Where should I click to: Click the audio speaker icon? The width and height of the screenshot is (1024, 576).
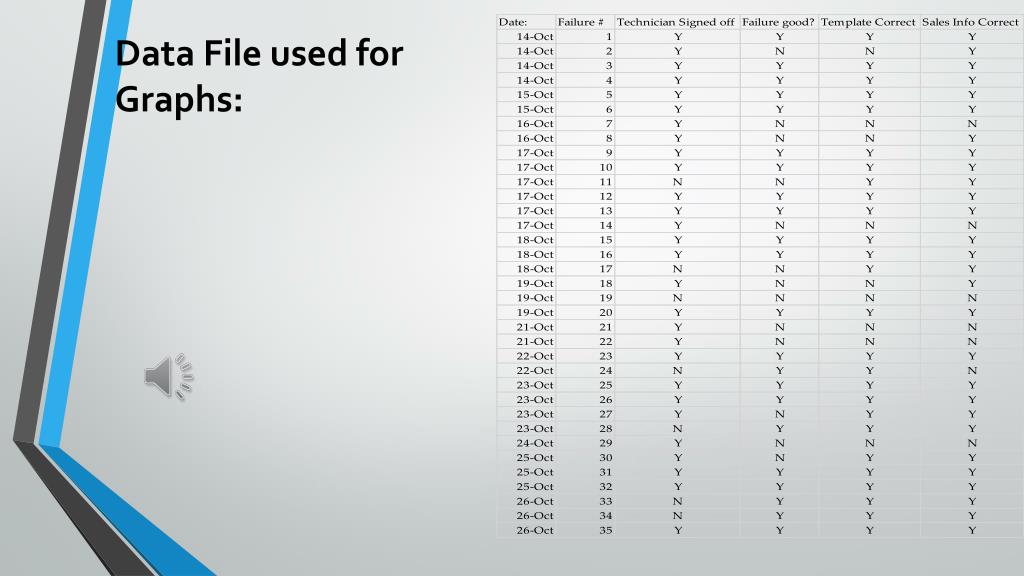168,377
